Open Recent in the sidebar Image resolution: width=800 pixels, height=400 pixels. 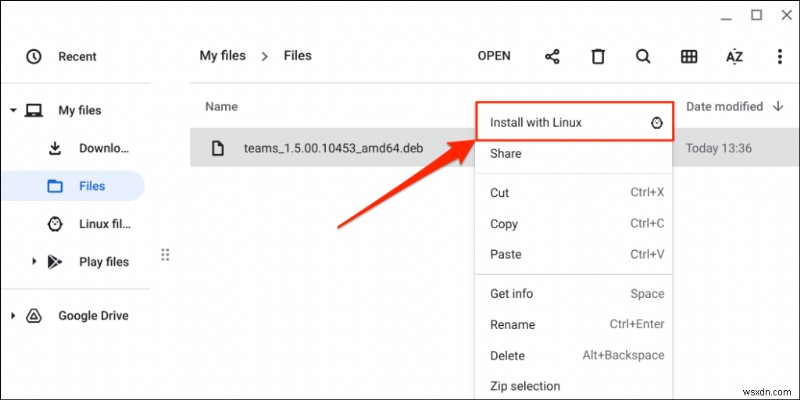(x=77, y=56)
